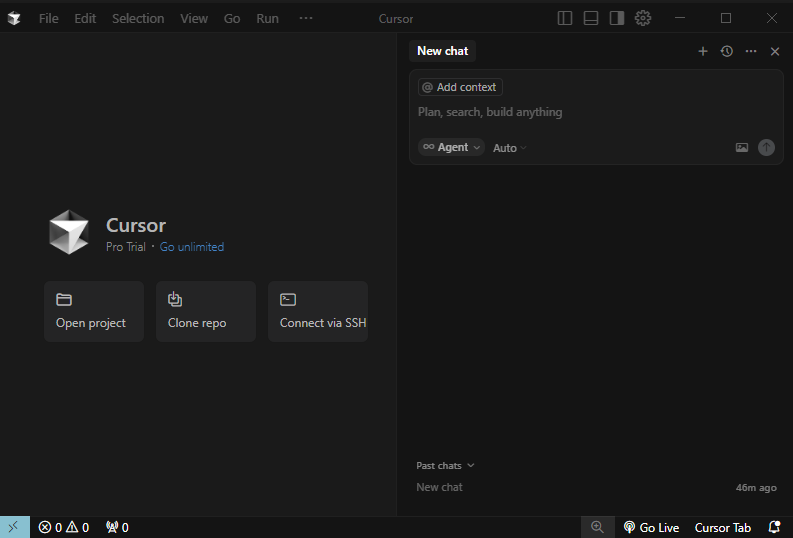This screenshot has height=538, width=793.
Task: Open chat history clock icon
Action: click(727, 51)
